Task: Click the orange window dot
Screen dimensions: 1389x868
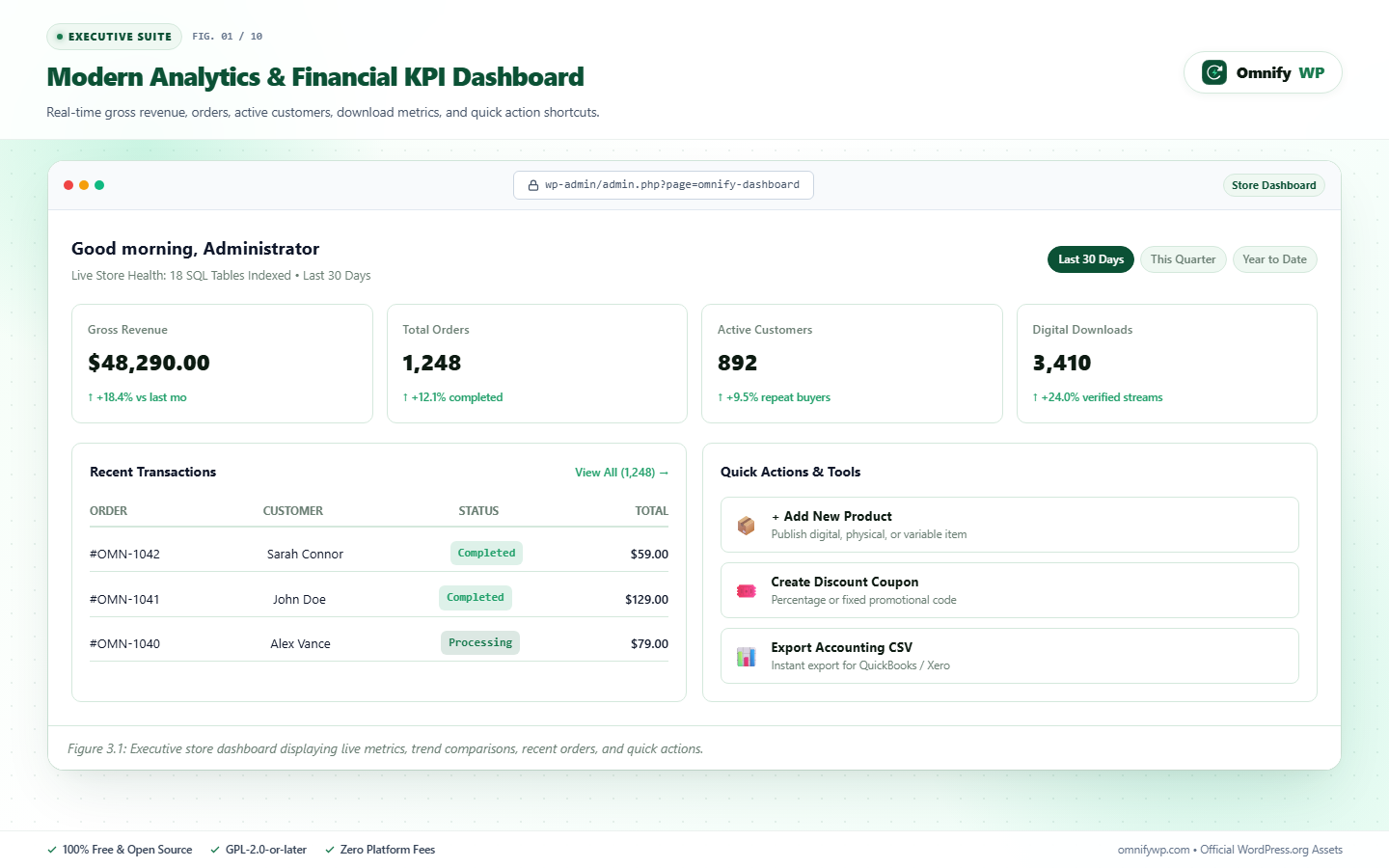Action: [84, 185]
